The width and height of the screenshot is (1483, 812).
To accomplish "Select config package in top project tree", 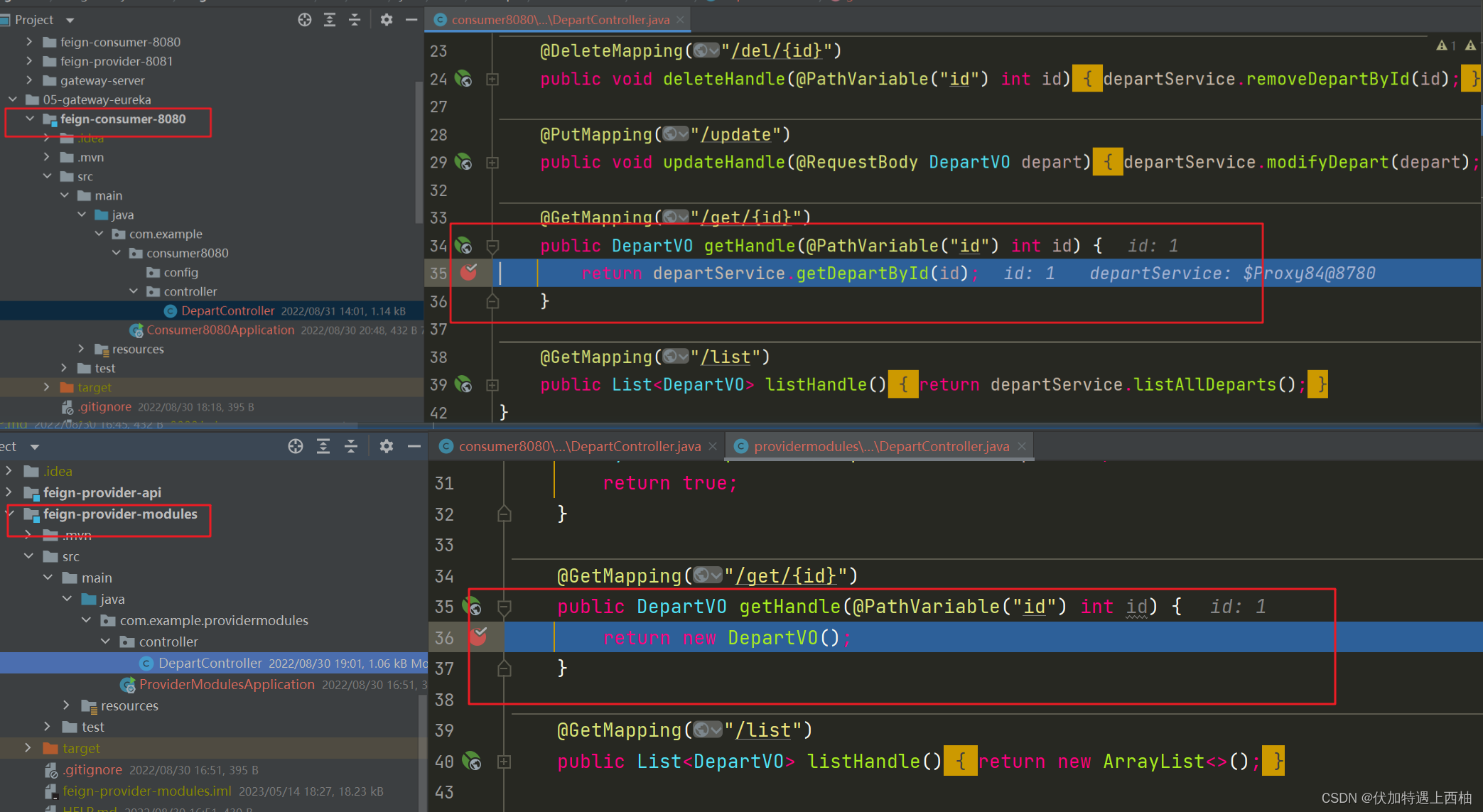I will 180,272.
